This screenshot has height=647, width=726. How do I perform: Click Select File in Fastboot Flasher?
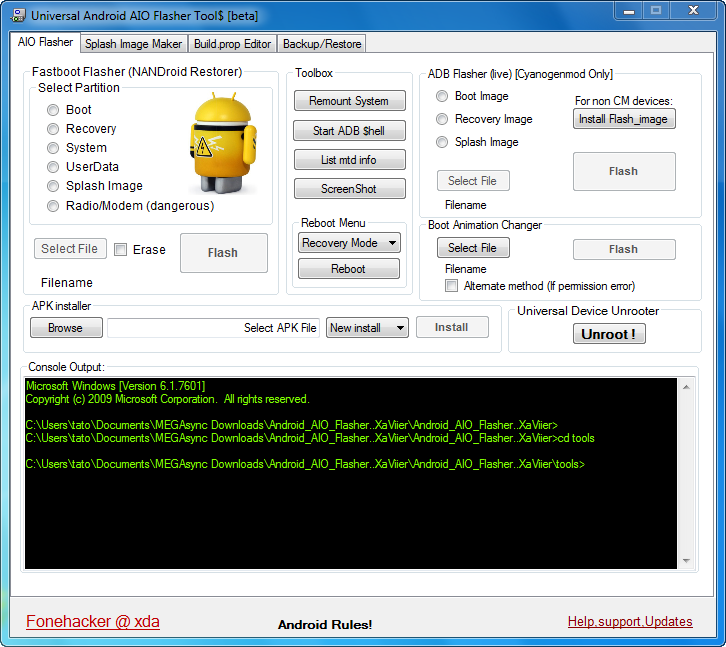point(70,249)
